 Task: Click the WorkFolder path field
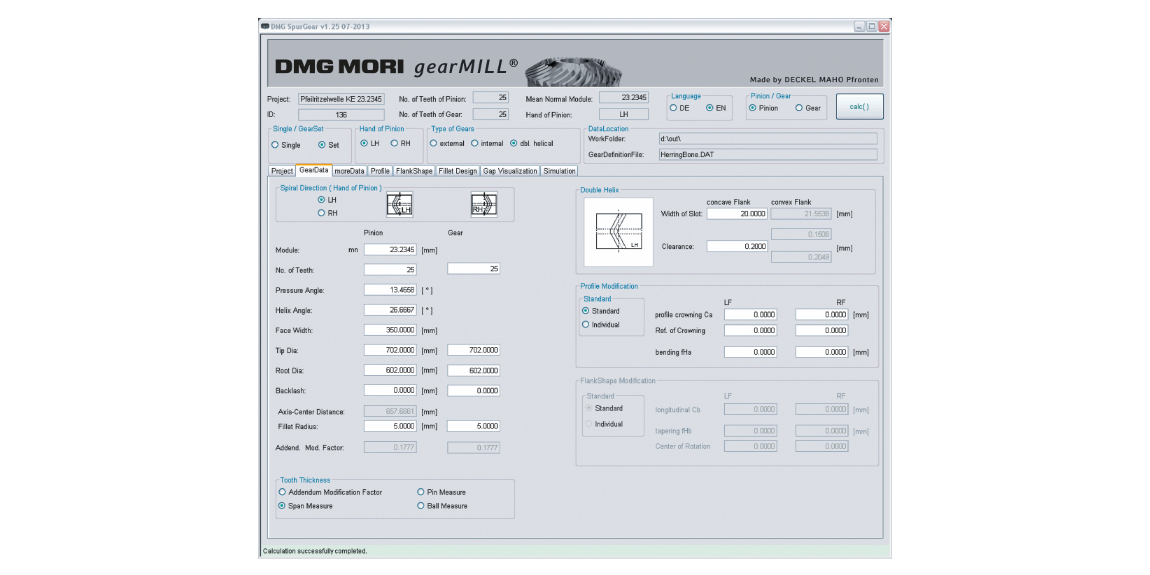767,138
